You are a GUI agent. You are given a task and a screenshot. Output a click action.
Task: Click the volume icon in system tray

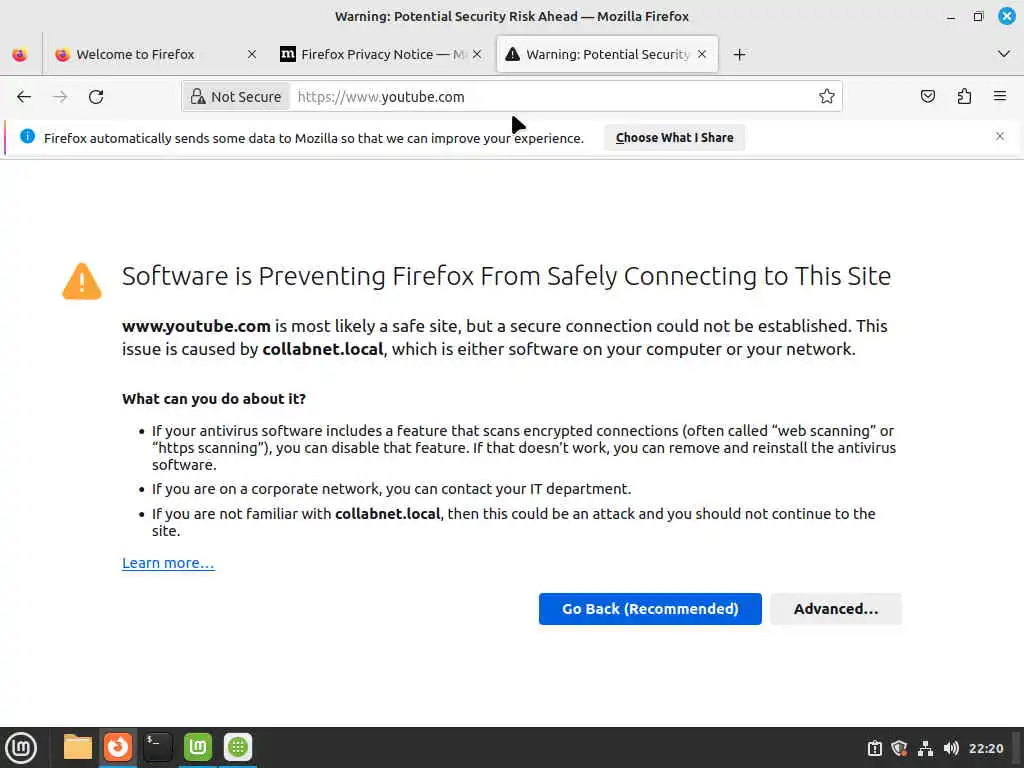click(951, 748)
